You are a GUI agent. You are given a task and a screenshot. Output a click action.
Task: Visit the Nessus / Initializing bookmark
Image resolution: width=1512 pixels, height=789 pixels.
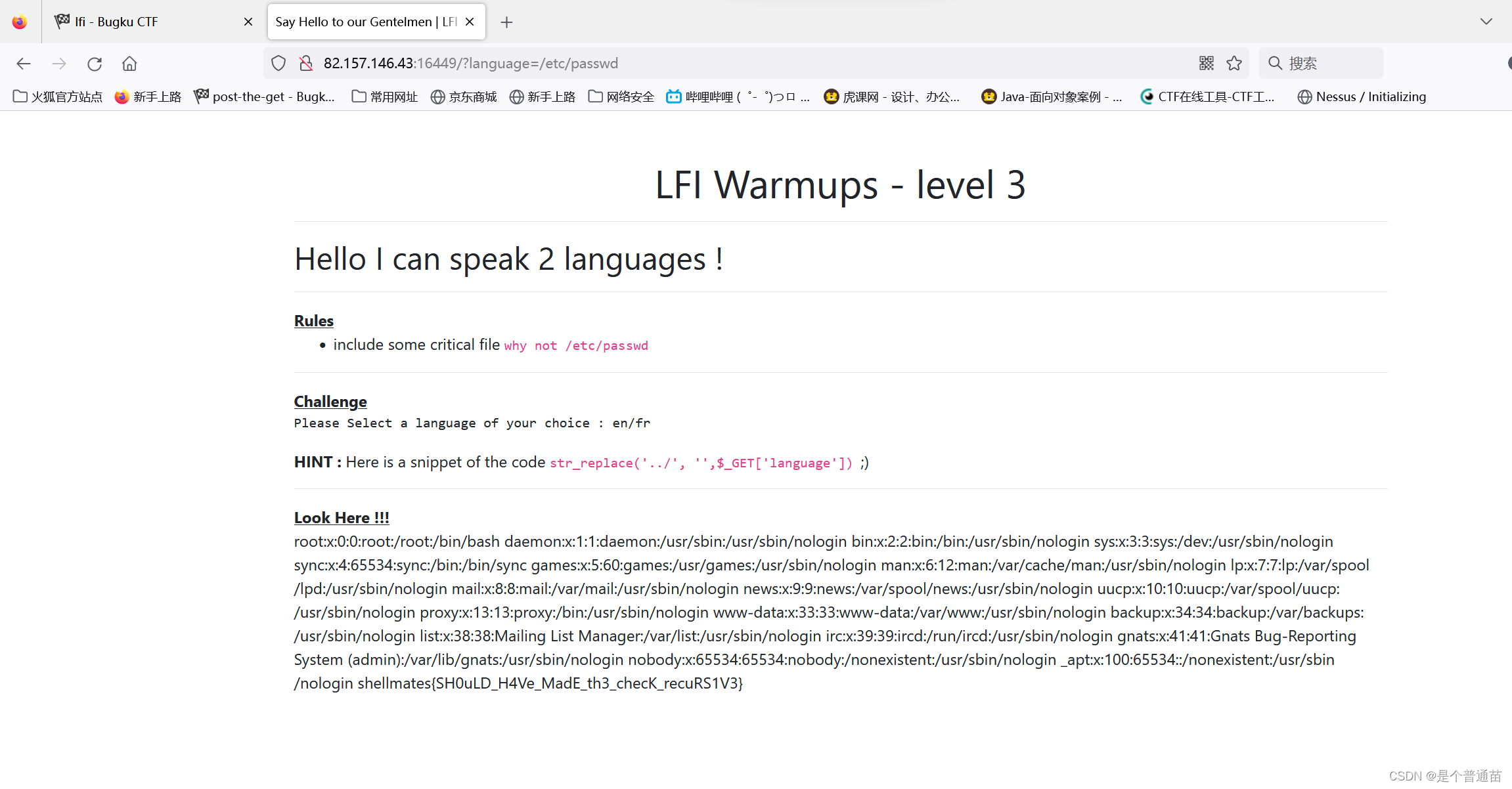click(1362, 96)
